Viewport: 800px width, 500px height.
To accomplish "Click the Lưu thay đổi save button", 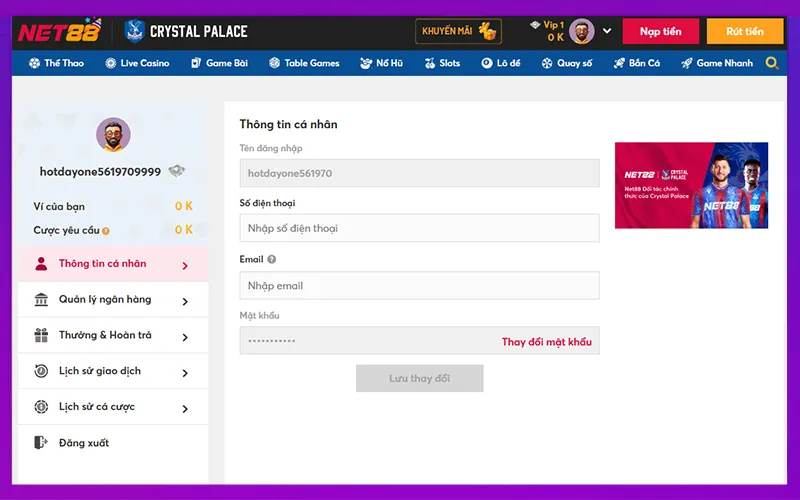I will click(419, 379).
